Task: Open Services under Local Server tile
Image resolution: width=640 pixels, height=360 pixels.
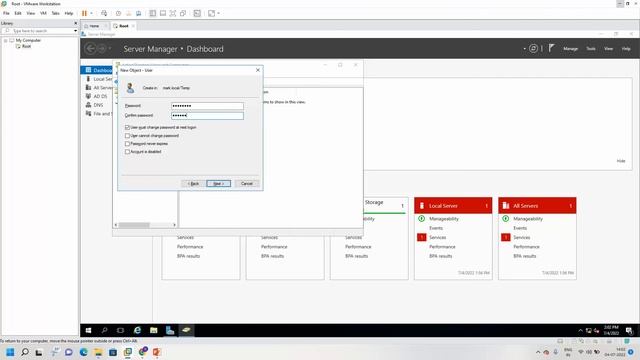Action: click(438, 238)
